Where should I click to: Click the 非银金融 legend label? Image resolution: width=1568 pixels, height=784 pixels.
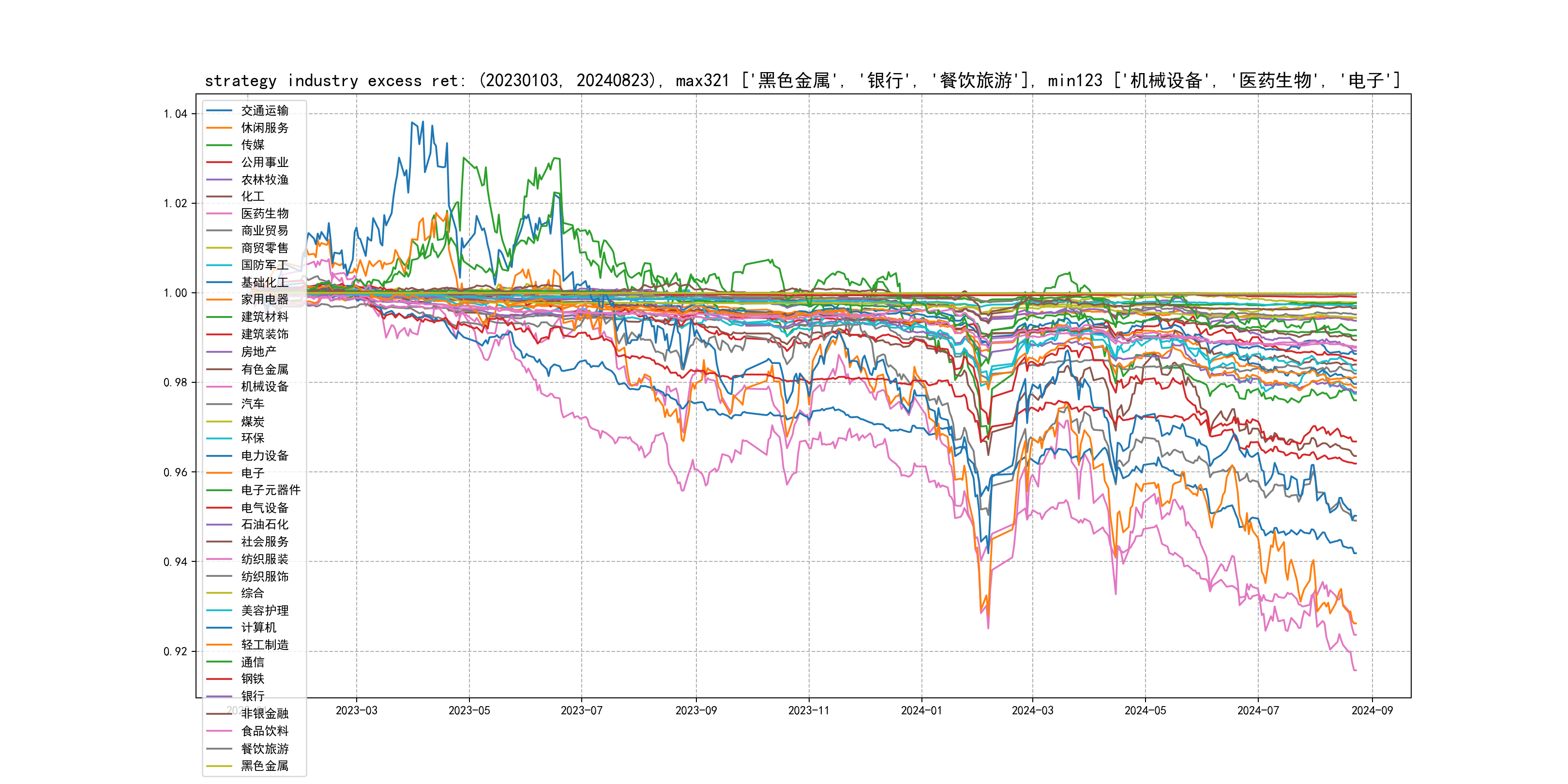[264, 713]
